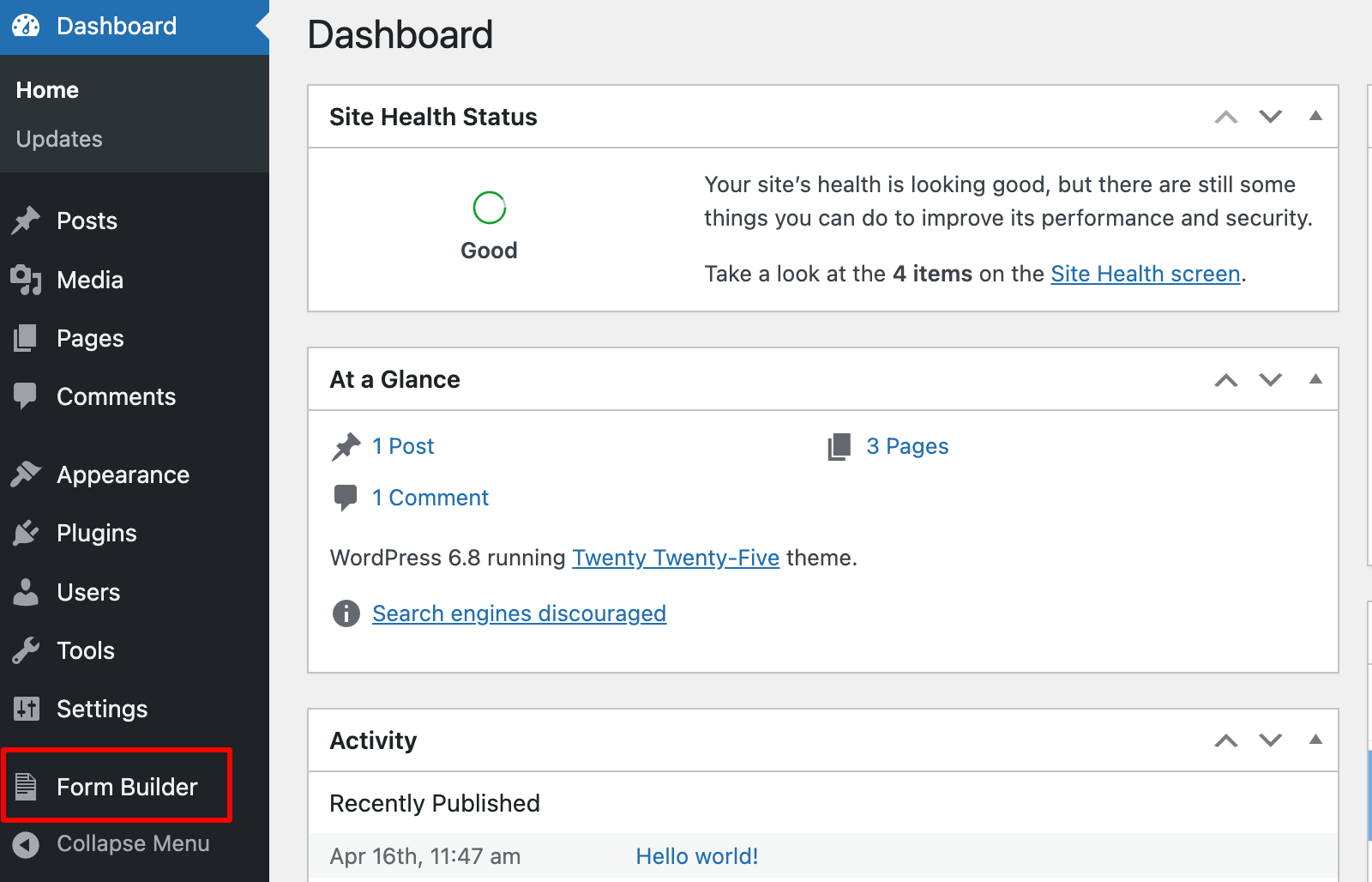1372x882 pixels.
Task: Click the Good status label
Action: point(489,251)
